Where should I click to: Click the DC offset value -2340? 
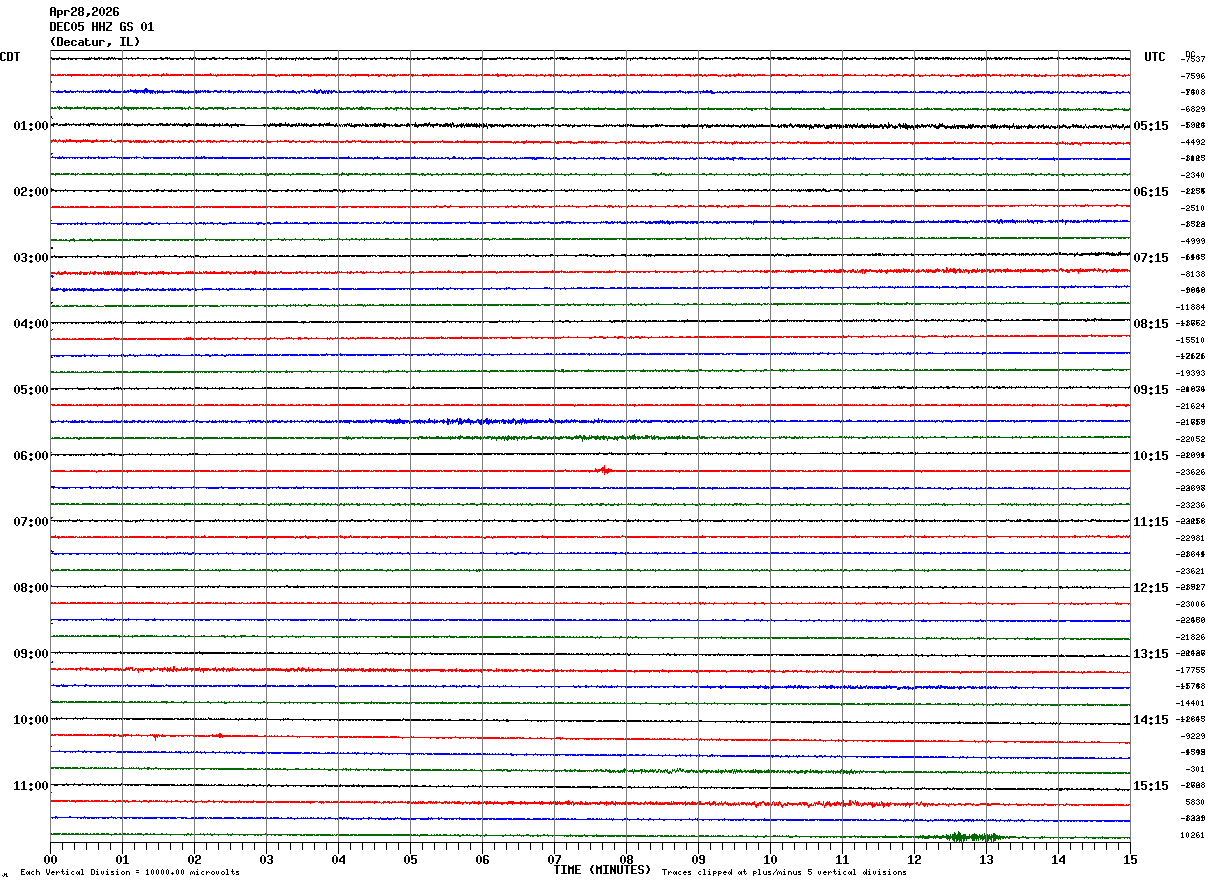pos(1193,175)
